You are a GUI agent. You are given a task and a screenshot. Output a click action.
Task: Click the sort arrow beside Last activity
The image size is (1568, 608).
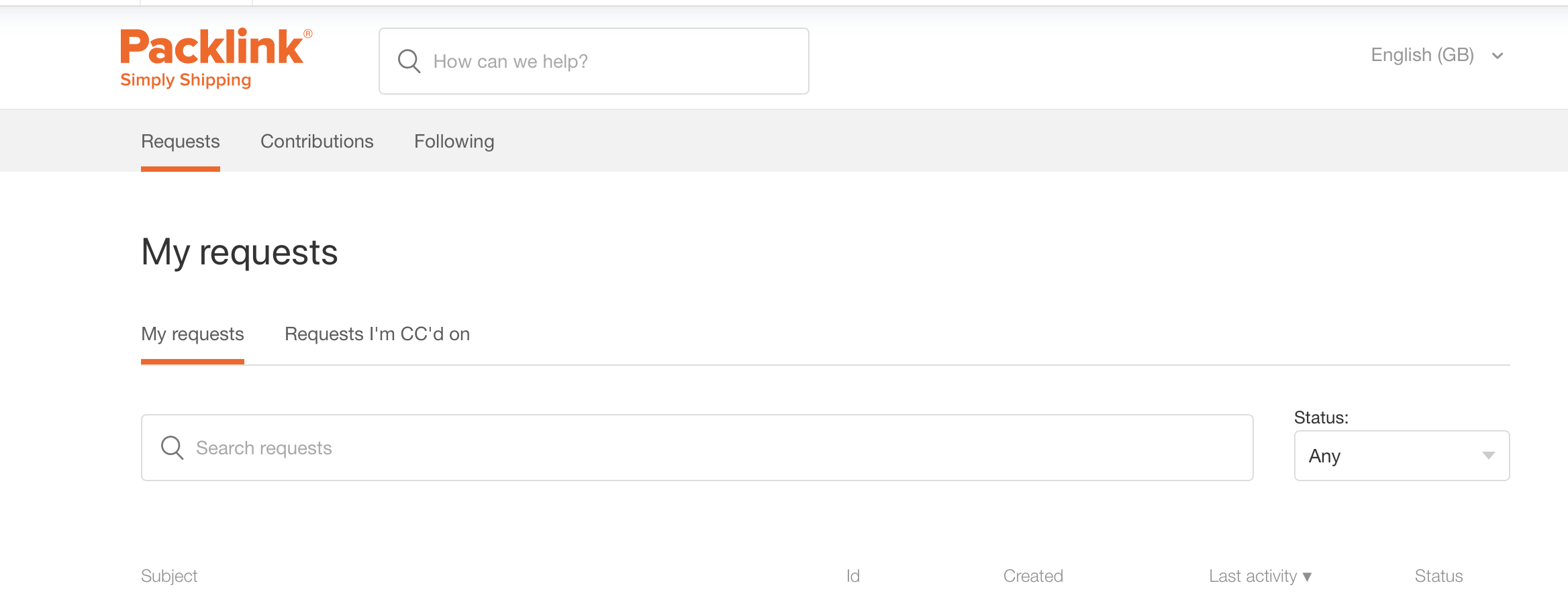pyautogui.click(x=1307, y=577)
